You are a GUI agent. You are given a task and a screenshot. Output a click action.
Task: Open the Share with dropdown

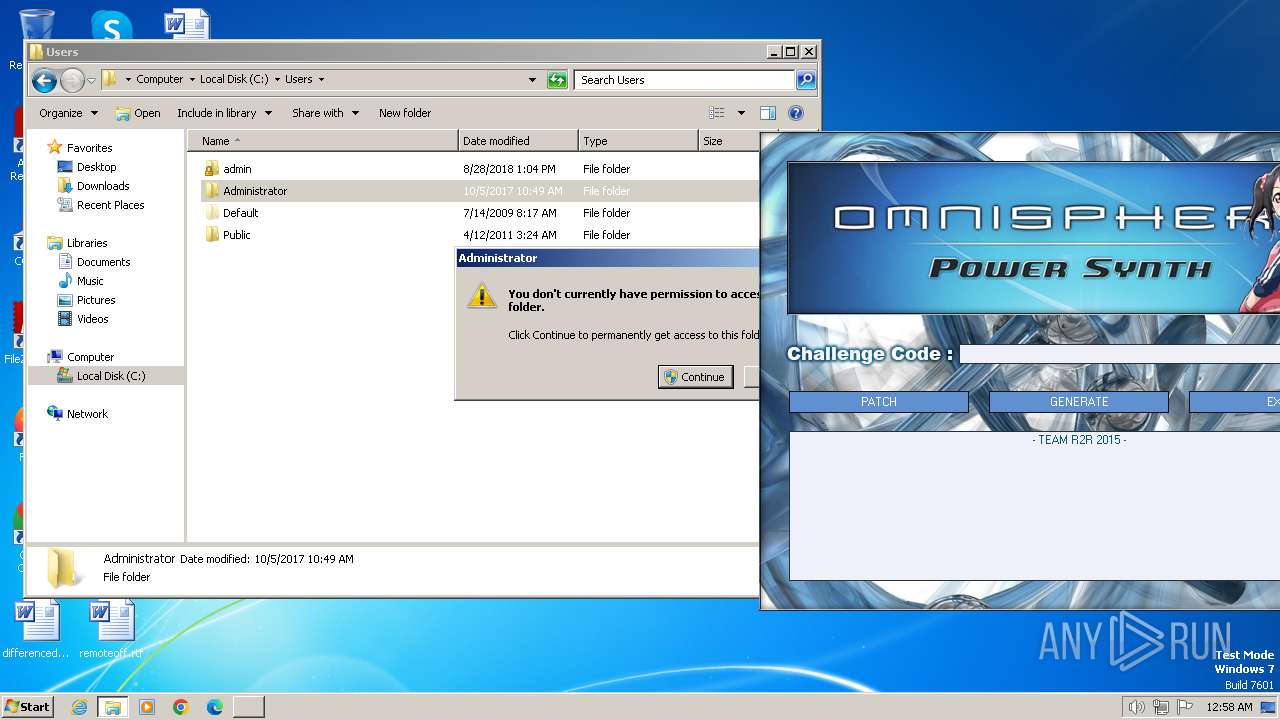325,113
